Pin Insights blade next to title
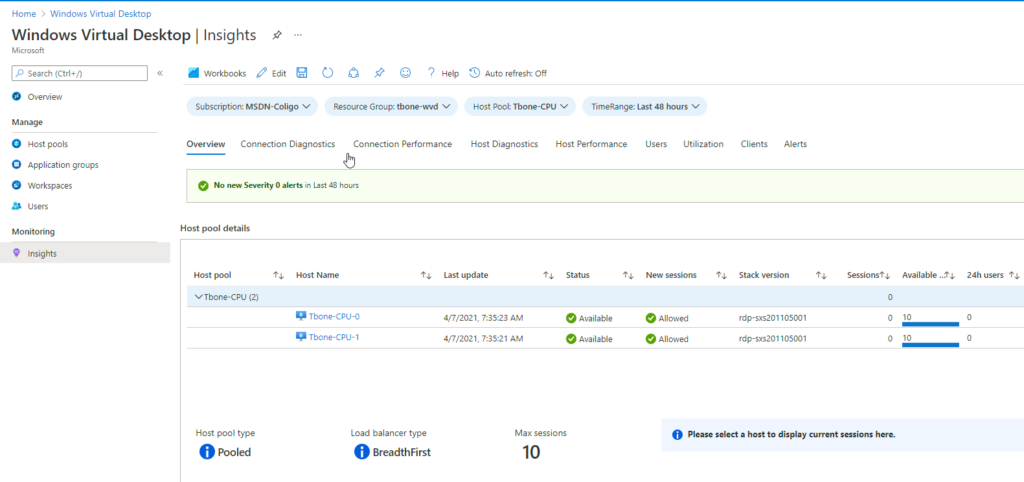1024x482 pixels. 277,35
